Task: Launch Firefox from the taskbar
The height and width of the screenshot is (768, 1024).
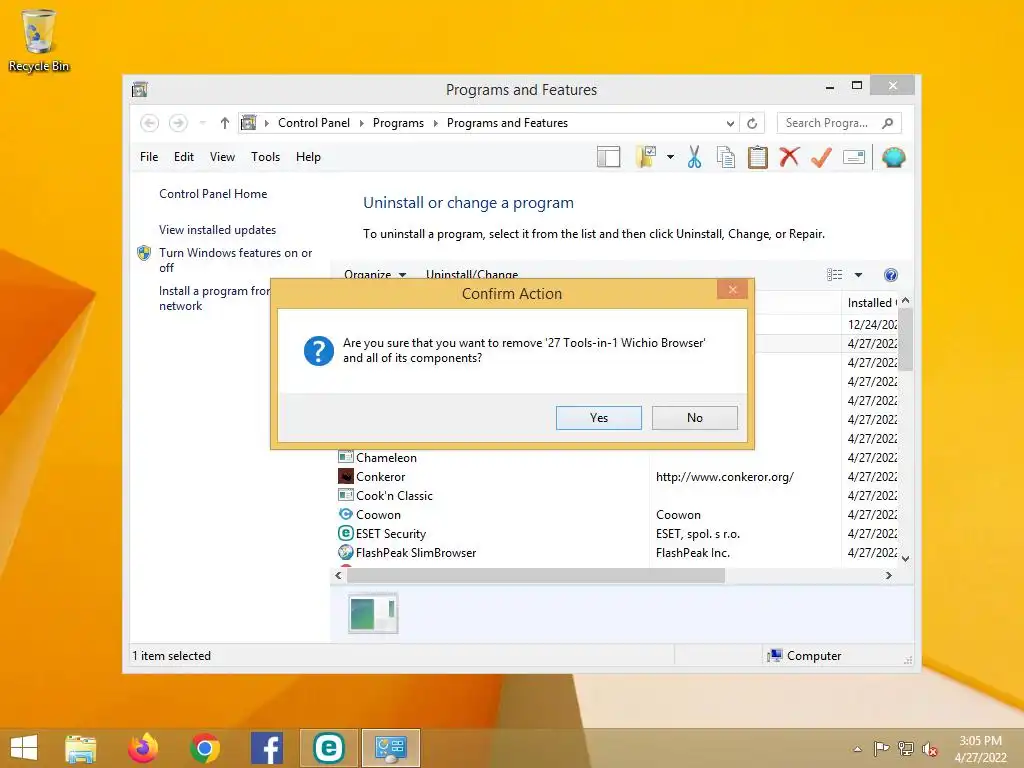Action: pos(143,748)
